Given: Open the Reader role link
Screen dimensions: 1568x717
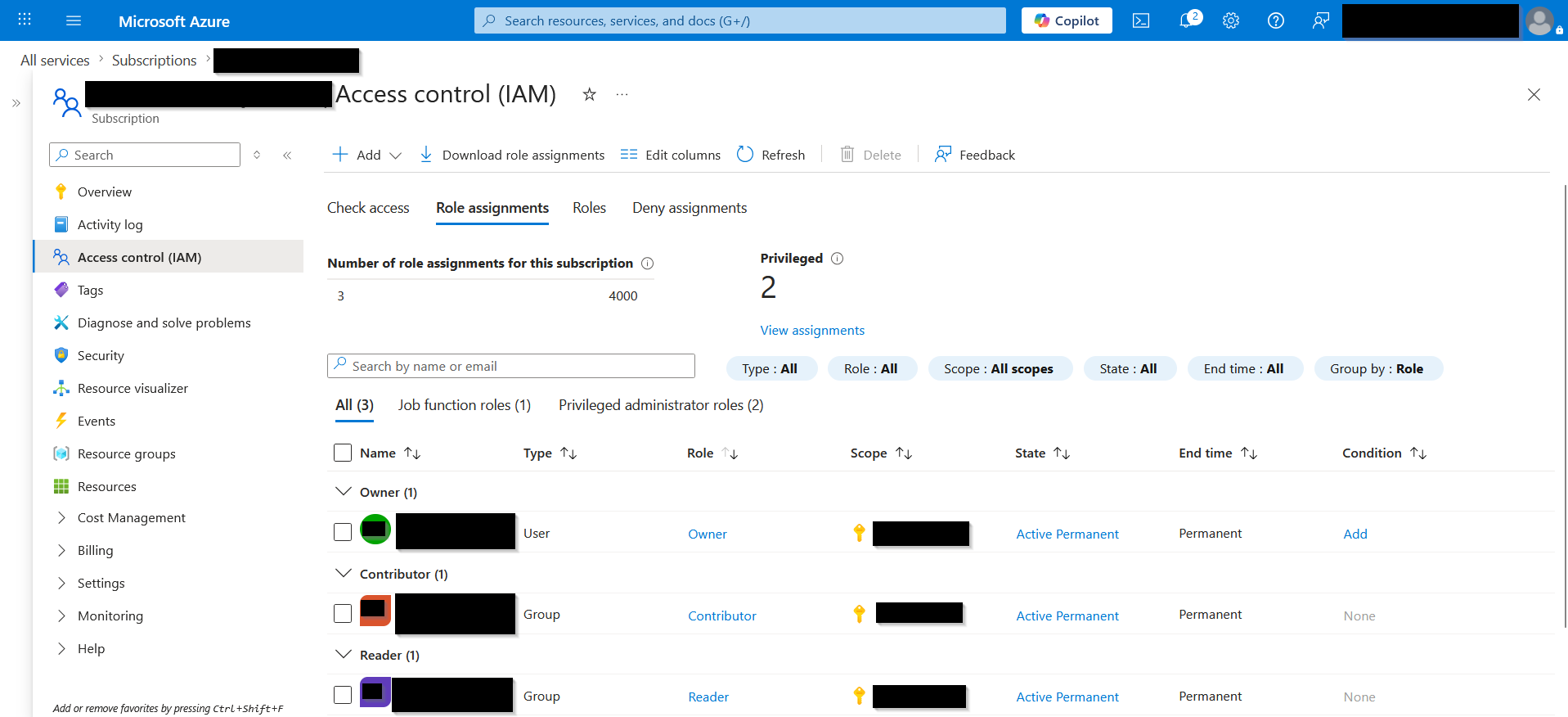Looking at the screenshot, I should tap(708, 697).
